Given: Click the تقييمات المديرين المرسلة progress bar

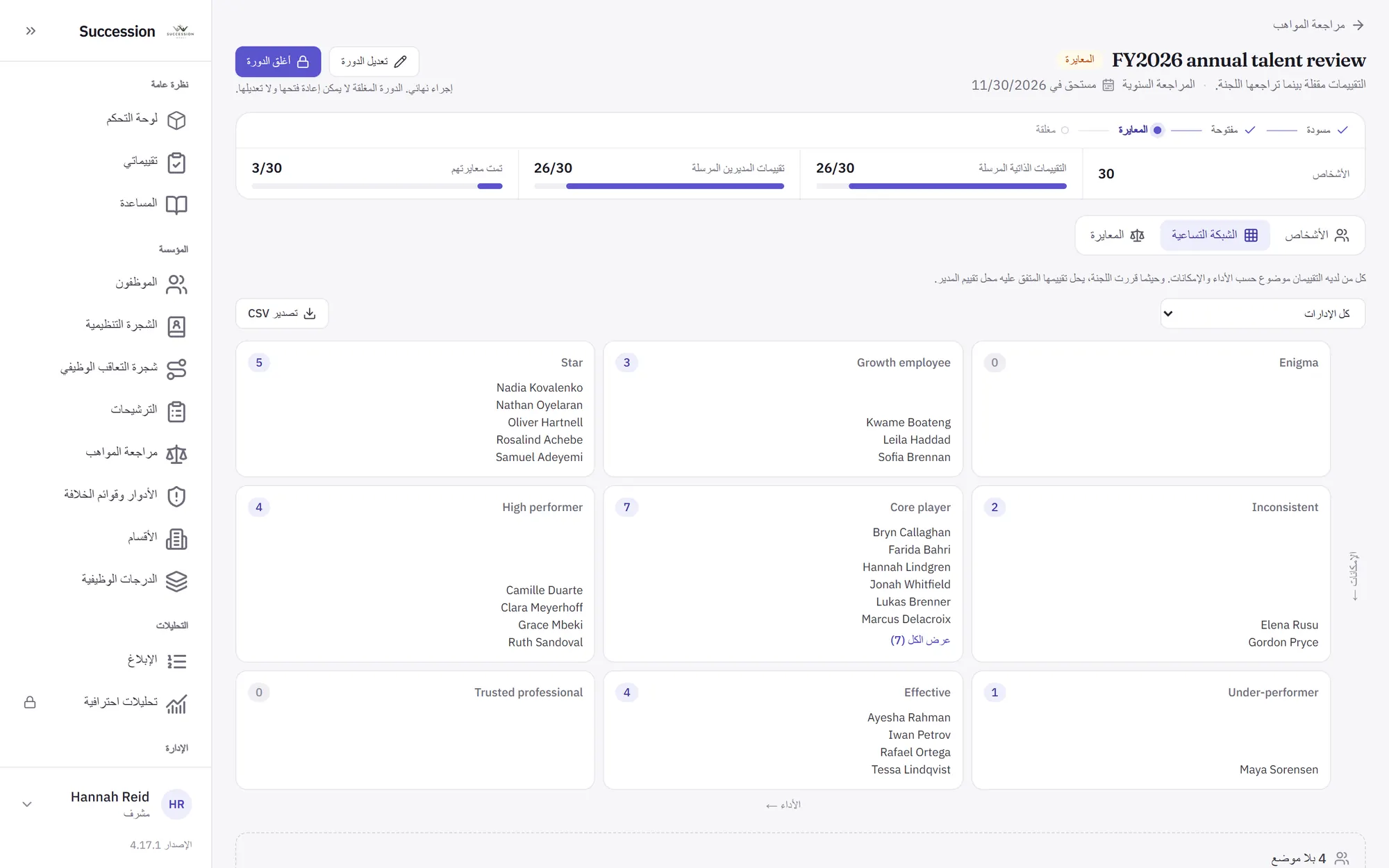Looking at the screenshot, I should 659,186.
